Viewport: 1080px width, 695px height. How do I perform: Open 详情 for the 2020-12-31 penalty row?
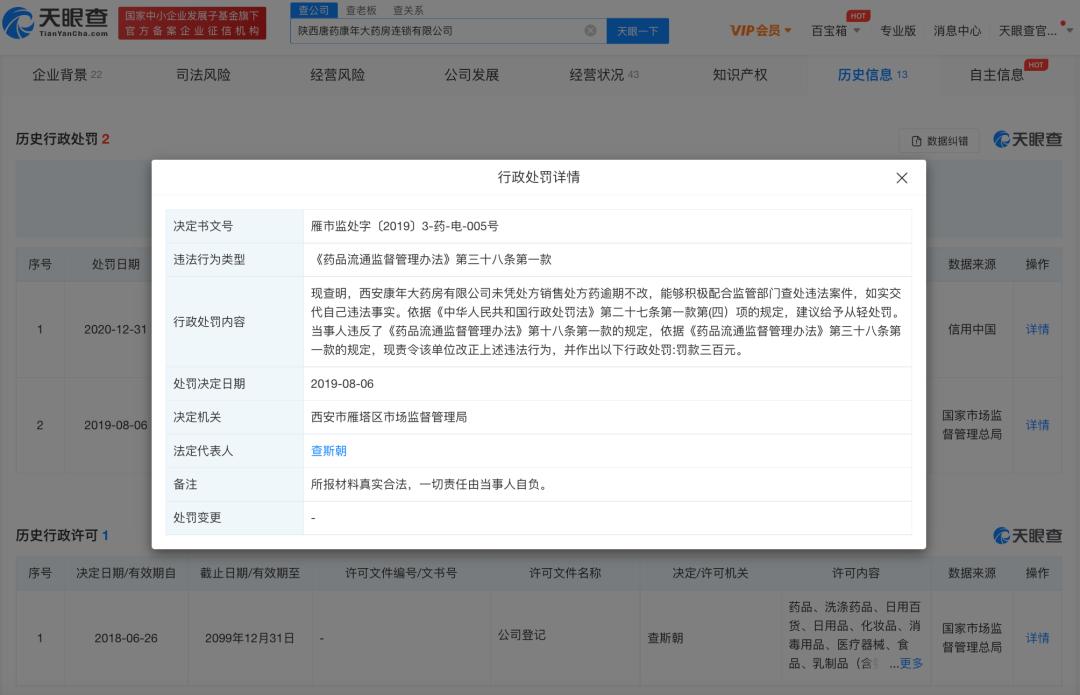click(1037, 327)
